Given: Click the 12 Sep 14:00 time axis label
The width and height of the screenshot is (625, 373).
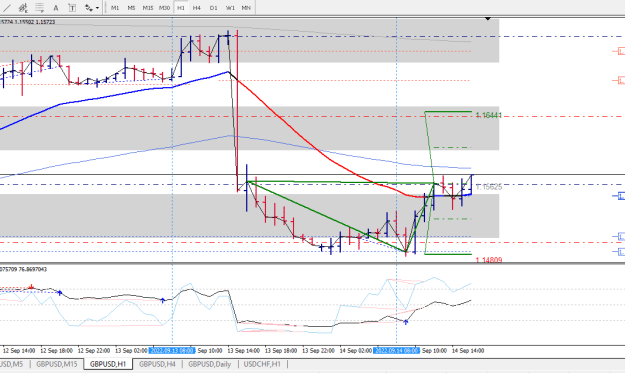Looking at the screenshot, I should [x=19, y=351].
